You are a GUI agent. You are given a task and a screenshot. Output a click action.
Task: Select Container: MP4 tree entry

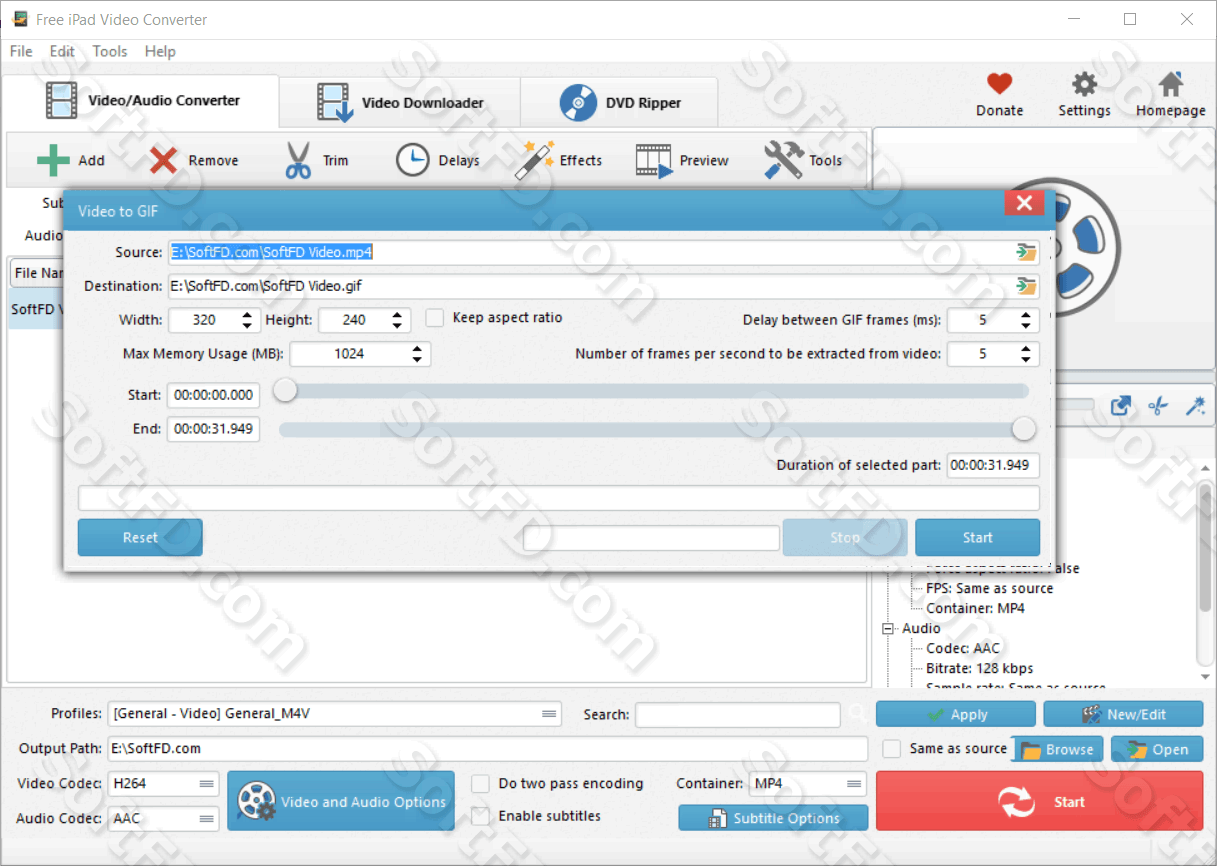[975, 608]
